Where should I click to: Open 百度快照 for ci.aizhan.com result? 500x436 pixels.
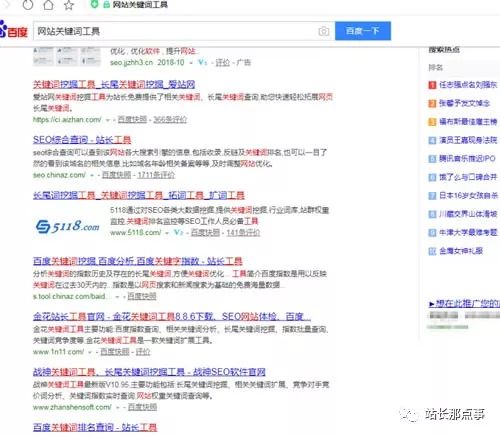click(132, 119)
